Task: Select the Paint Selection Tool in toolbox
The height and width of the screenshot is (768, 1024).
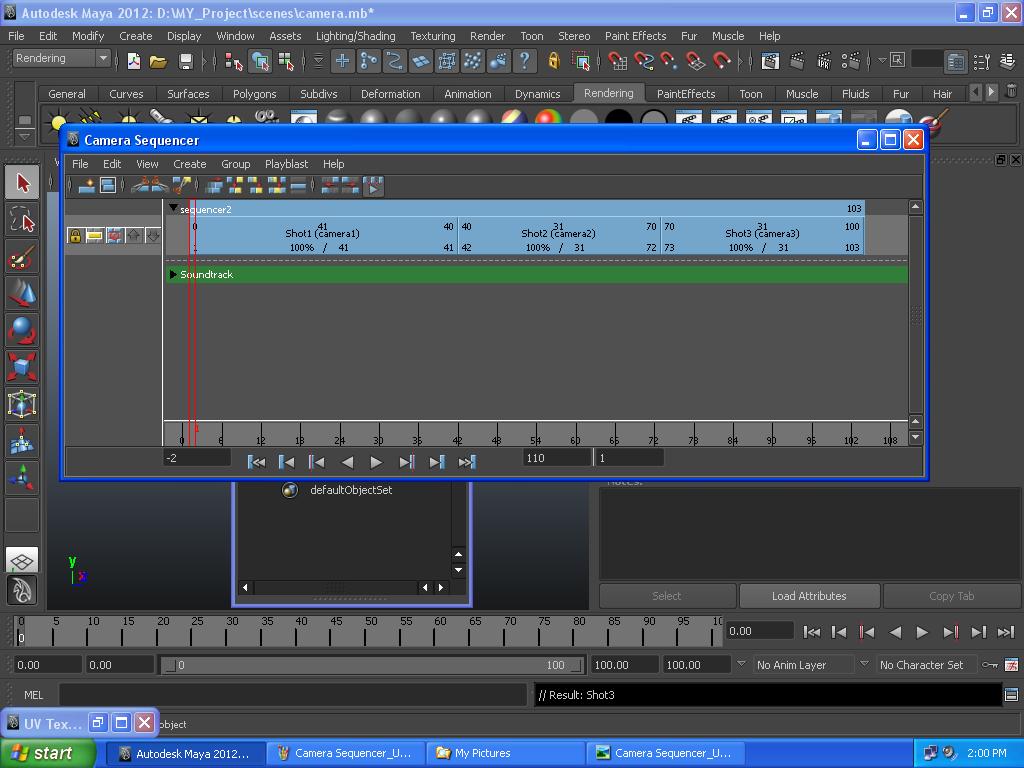Action: pos(22,257)
